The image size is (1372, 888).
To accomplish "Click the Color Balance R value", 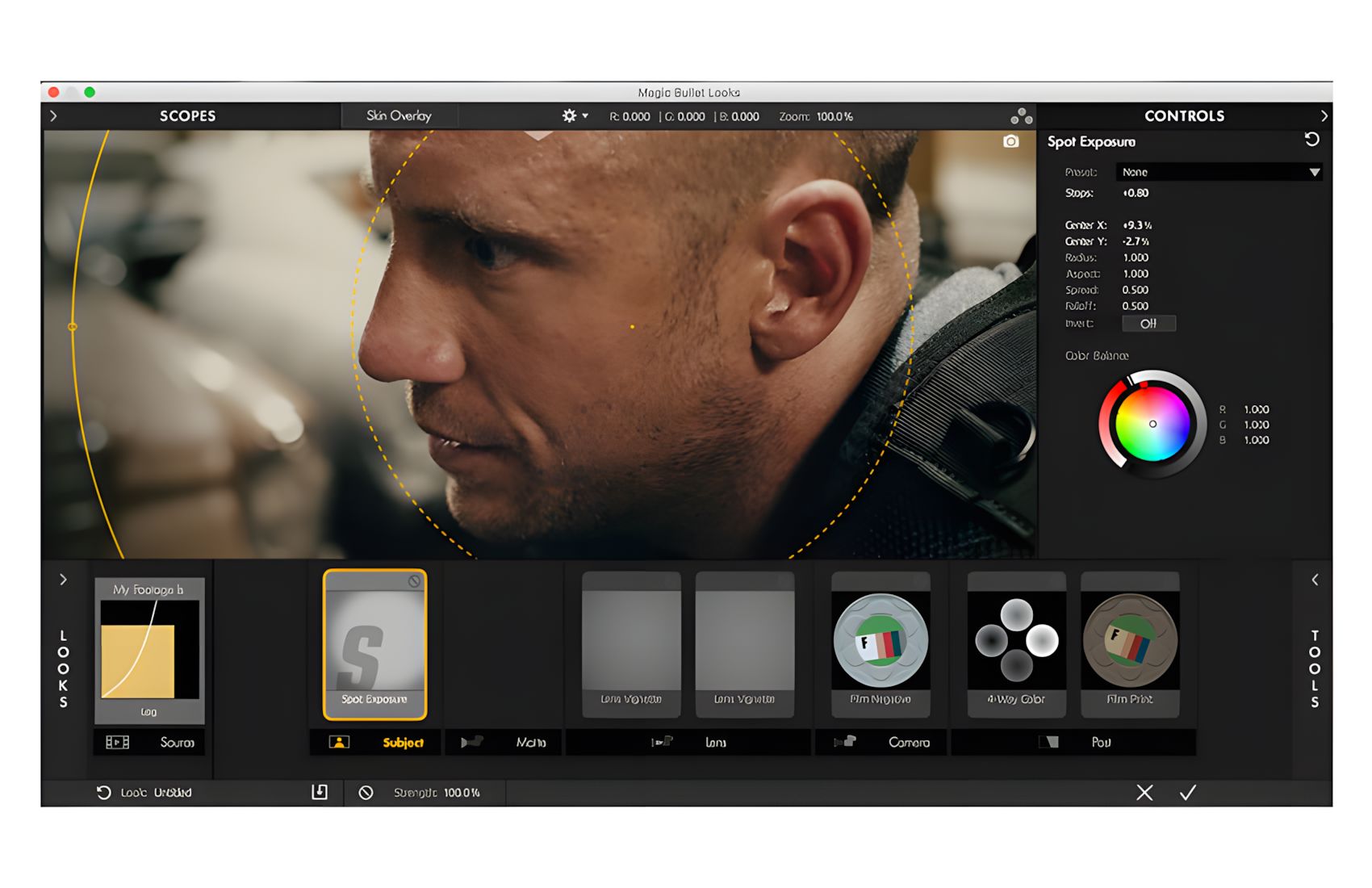I will pos(1257,409).
